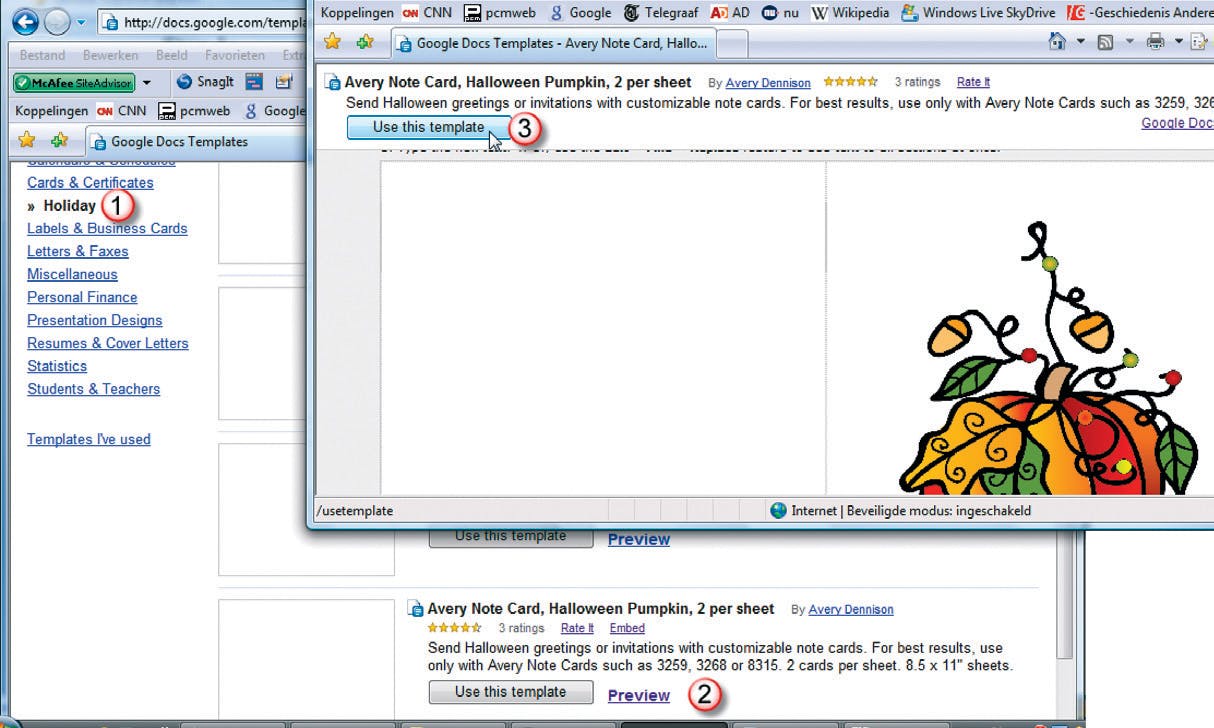Open the Statistics category

point(57,366)
